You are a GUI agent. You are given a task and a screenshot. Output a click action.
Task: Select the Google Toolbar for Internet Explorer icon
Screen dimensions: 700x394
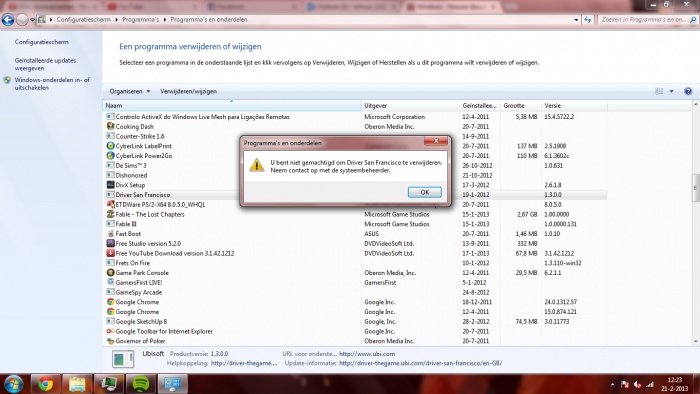pyautogui.click(x=110, y=331)
